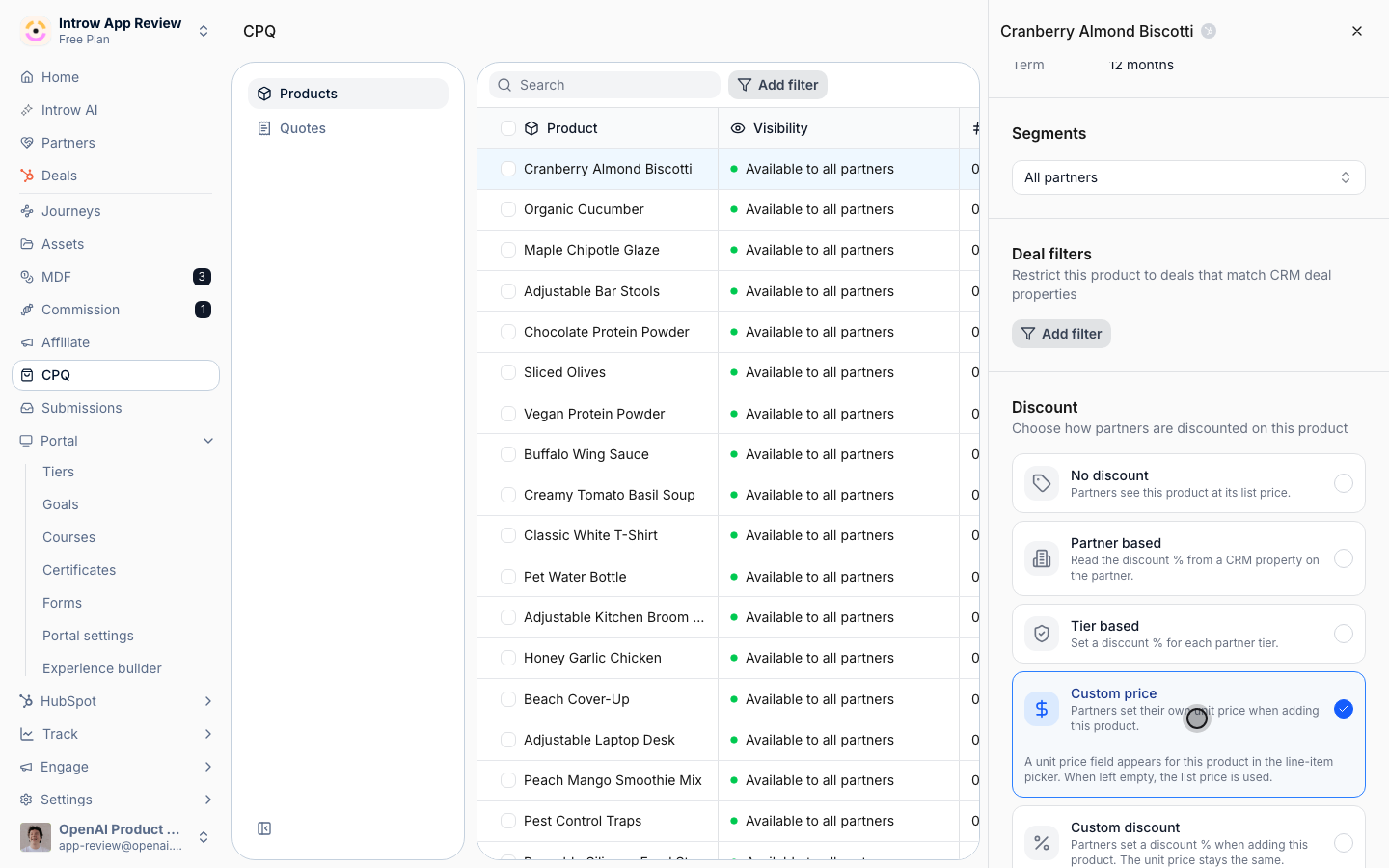This screenshot has width=1389, height=868.
Task: Open Experience builder under Portal
Action: pos(102,668)
